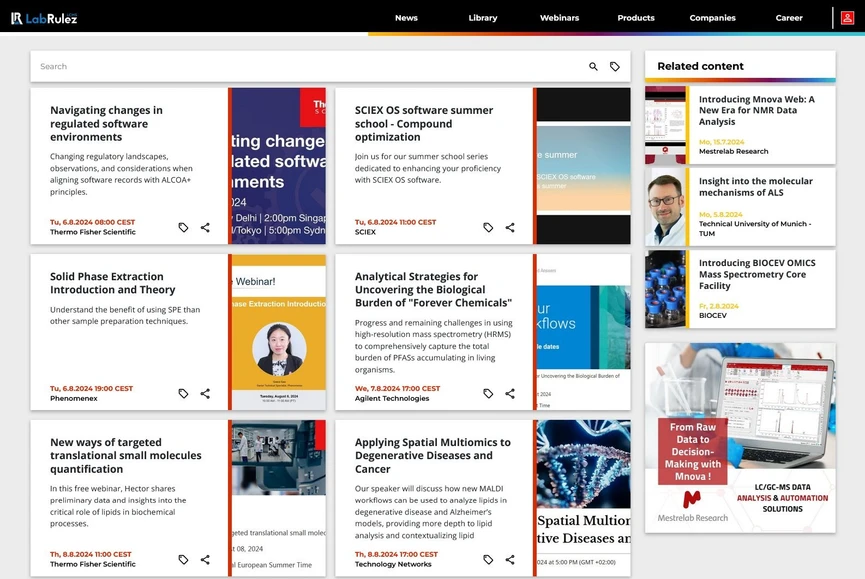Screen dimensions: 865x579
Task: Open the Mestrelab Mnova advertisement banner
Action: [739, 450]
